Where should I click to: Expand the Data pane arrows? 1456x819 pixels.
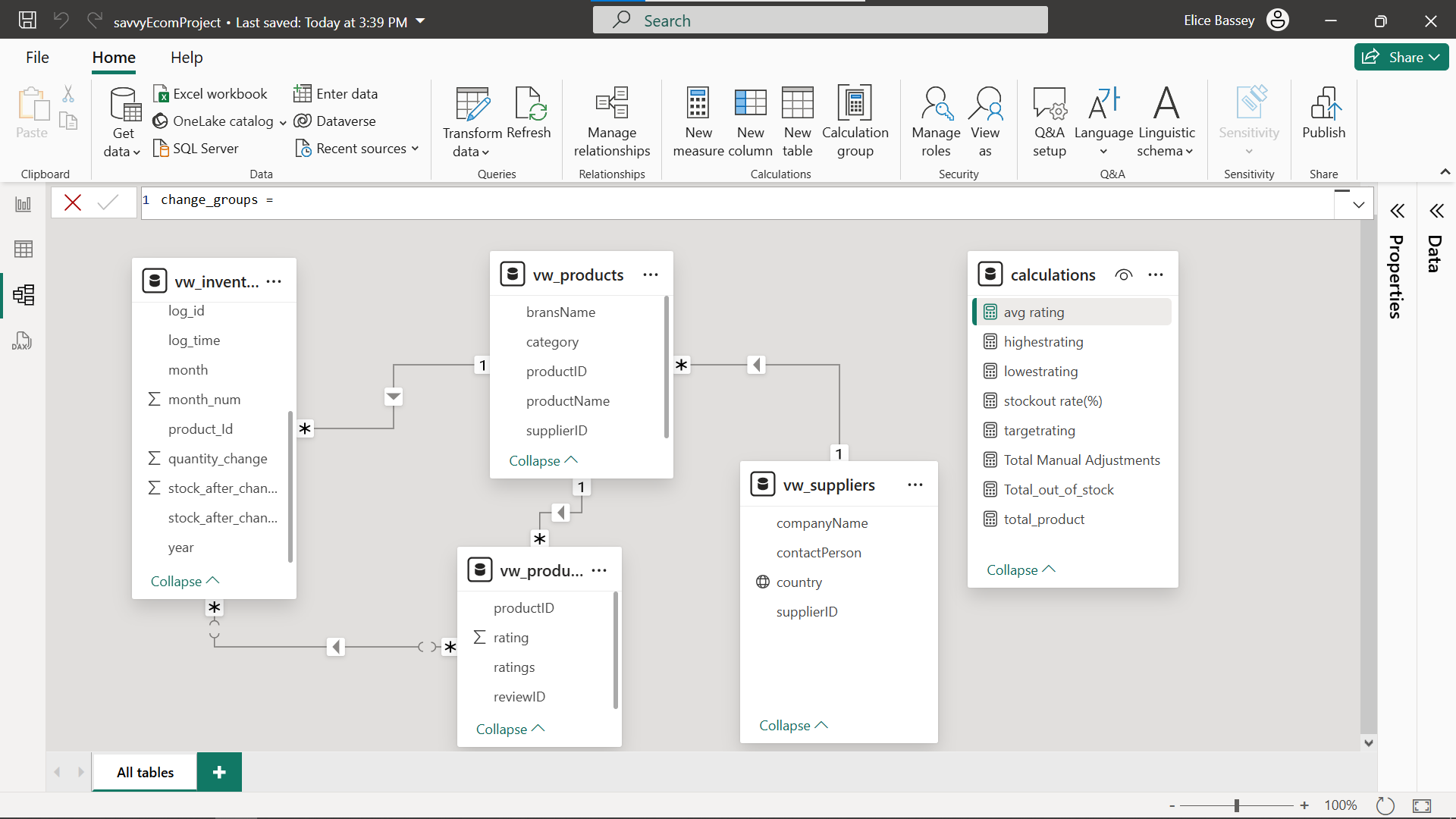[x=1436, y=211]
